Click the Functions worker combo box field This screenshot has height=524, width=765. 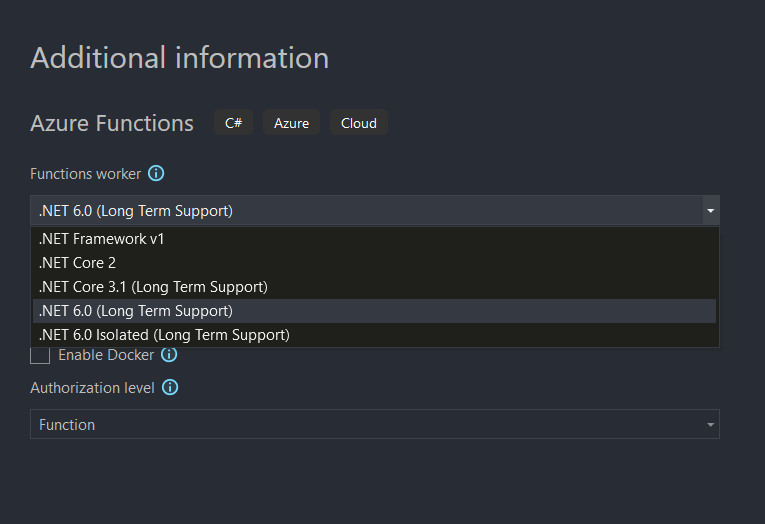(x=375, y=210)
